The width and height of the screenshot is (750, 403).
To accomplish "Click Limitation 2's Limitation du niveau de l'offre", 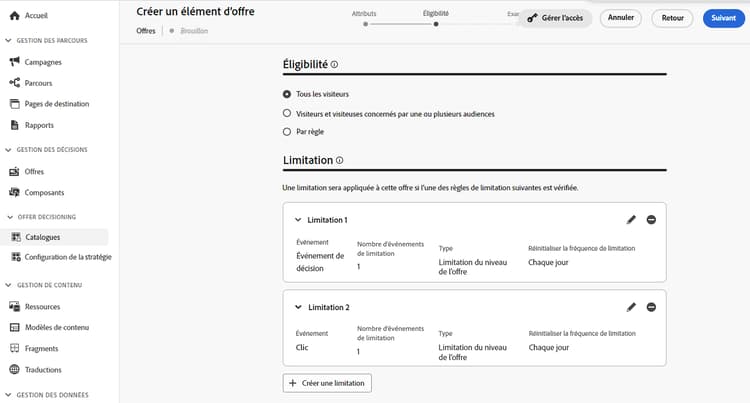I will [x=473, y=352].
